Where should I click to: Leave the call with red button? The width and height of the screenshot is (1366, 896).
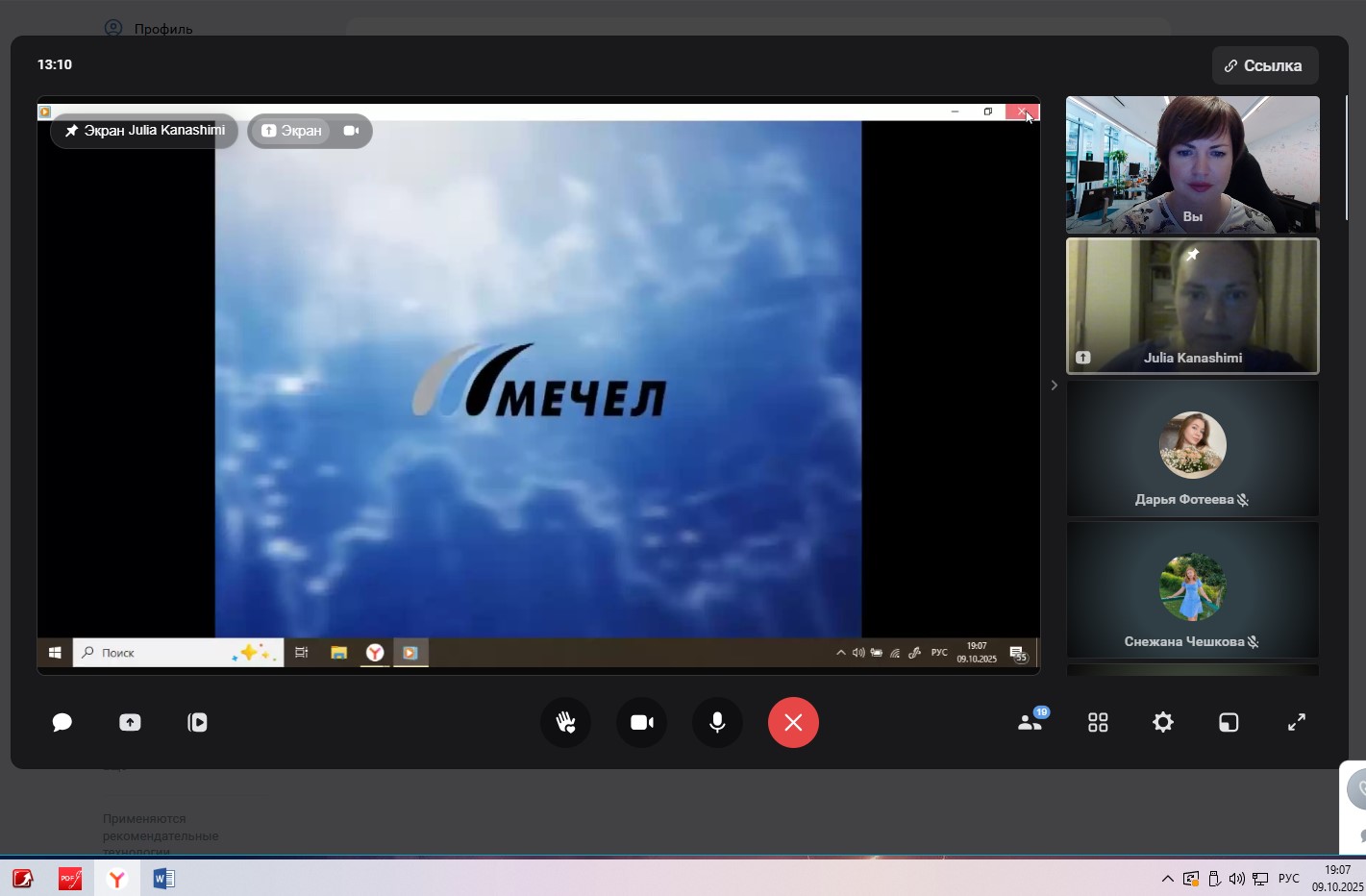tap(793, 722)
